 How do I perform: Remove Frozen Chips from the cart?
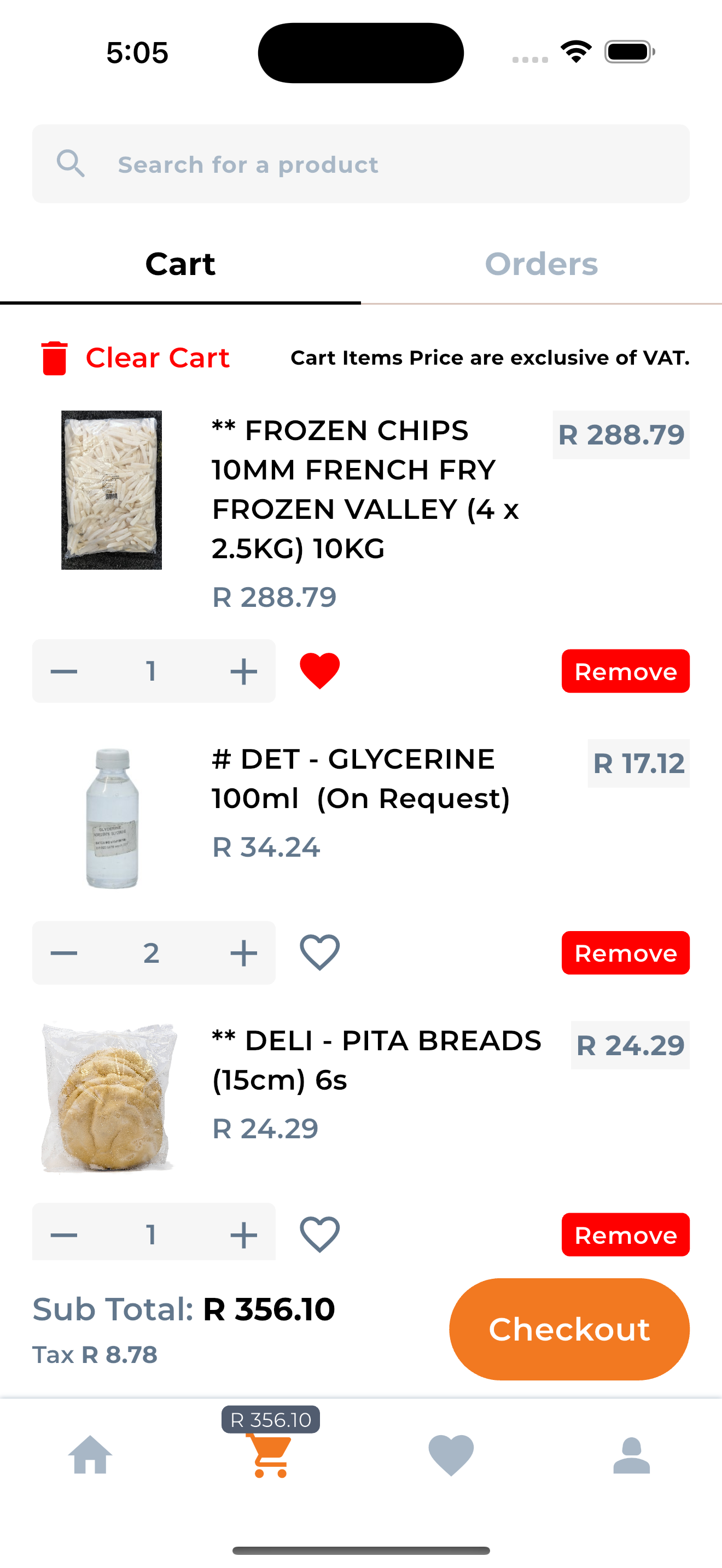click(625, 671)
